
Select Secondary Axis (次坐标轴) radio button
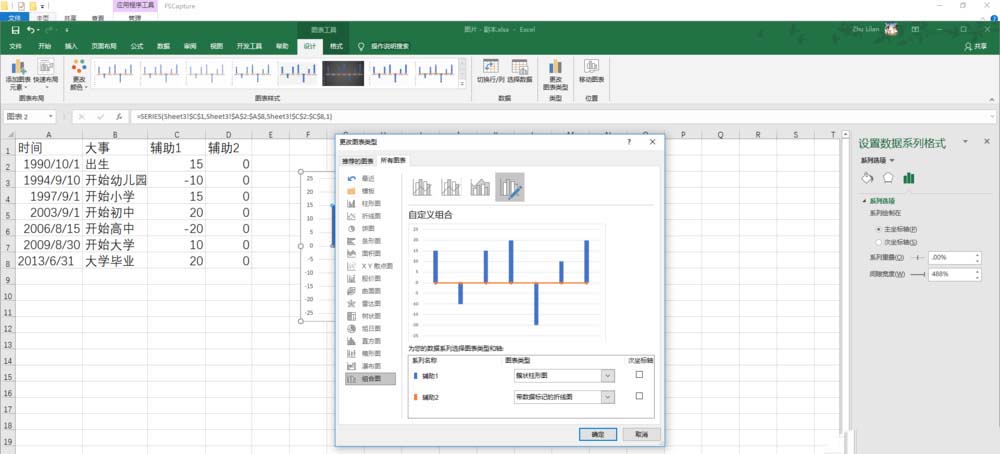pos(879,242)
